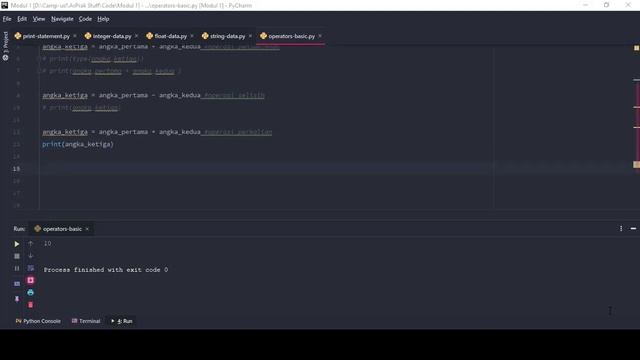Clear console output with trash icon
This screenshot has width=640, height=360.
[31, 304]
